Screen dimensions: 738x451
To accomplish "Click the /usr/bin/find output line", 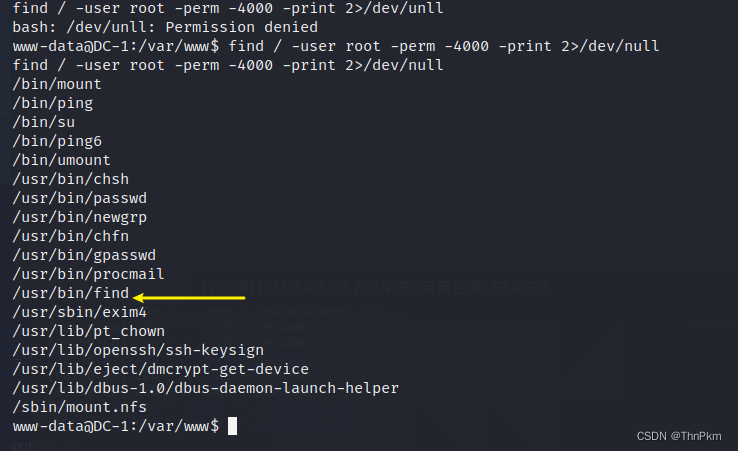I will (71, 293).
